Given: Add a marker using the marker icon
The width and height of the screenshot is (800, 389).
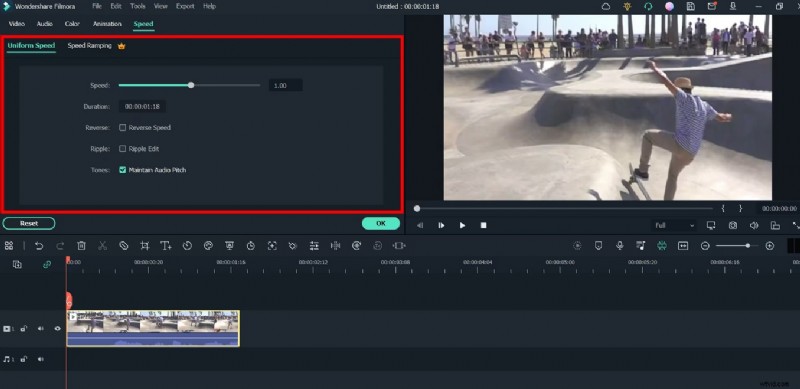Looking at the screenshot, I should point(598,246).
